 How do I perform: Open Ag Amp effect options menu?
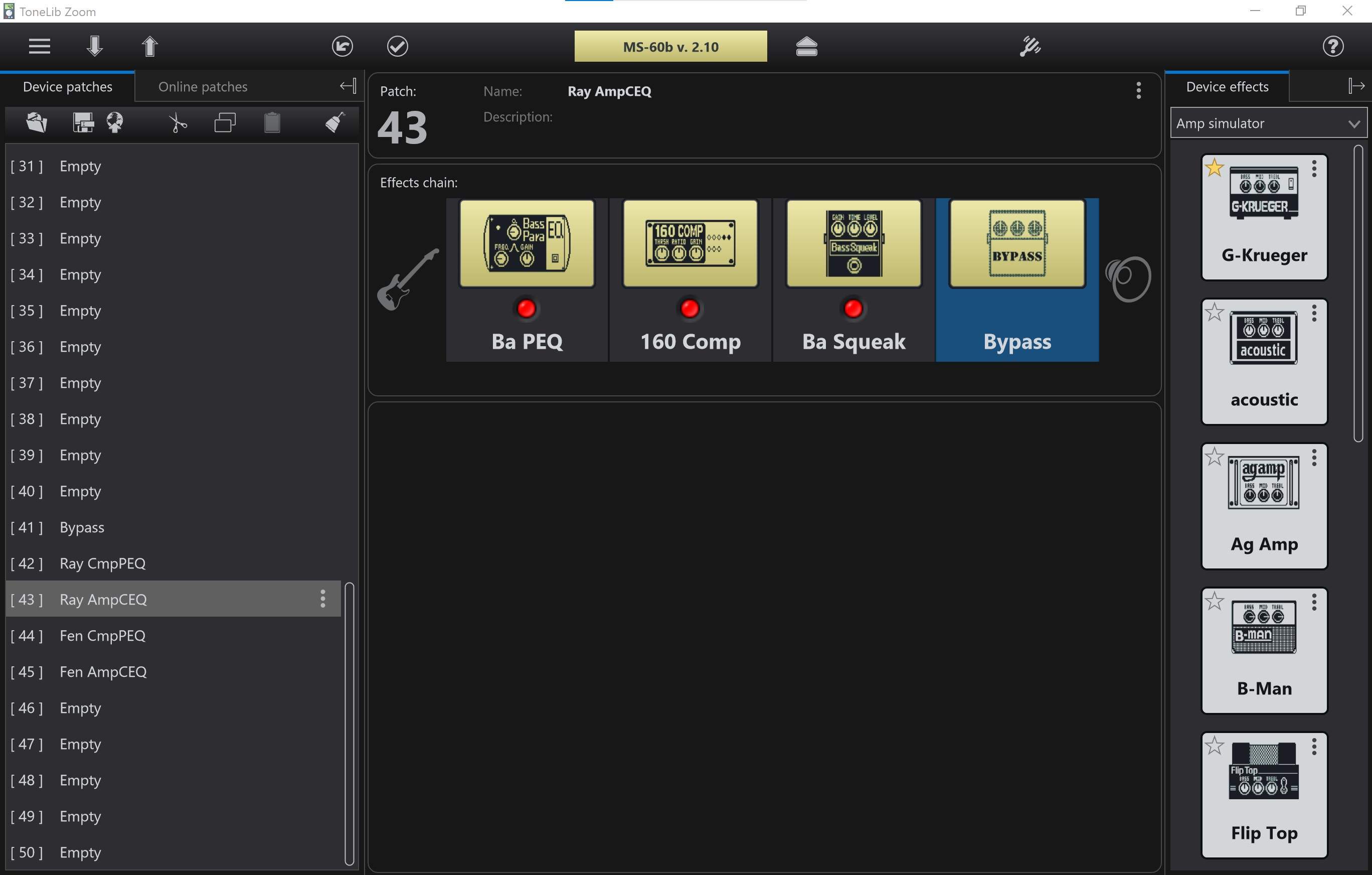(1314, 457)
